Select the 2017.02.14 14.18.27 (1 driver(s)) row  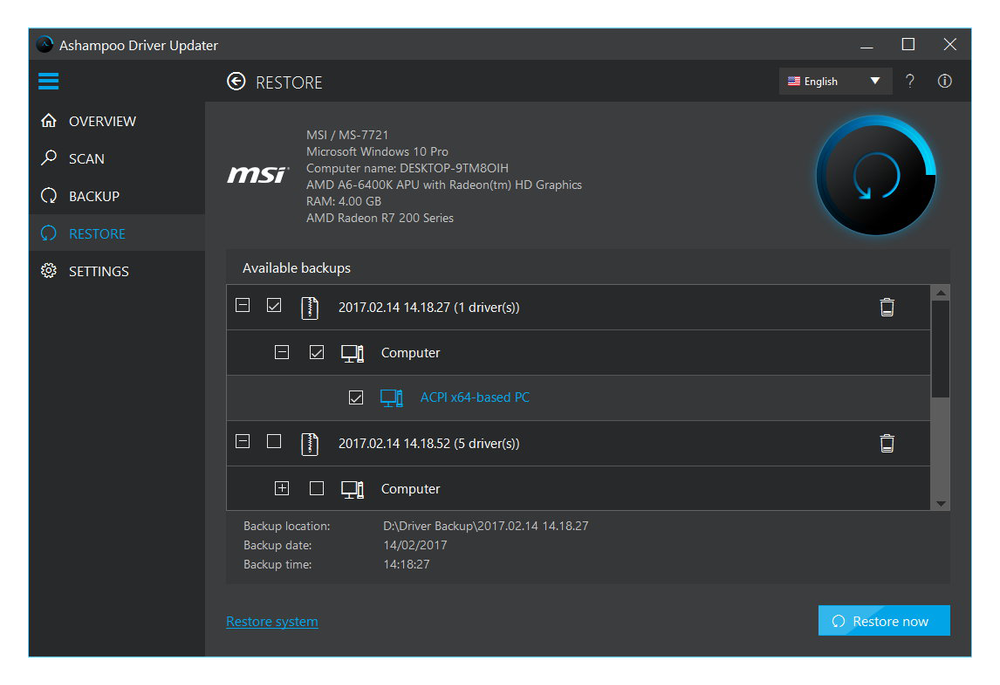pos(578,307)
